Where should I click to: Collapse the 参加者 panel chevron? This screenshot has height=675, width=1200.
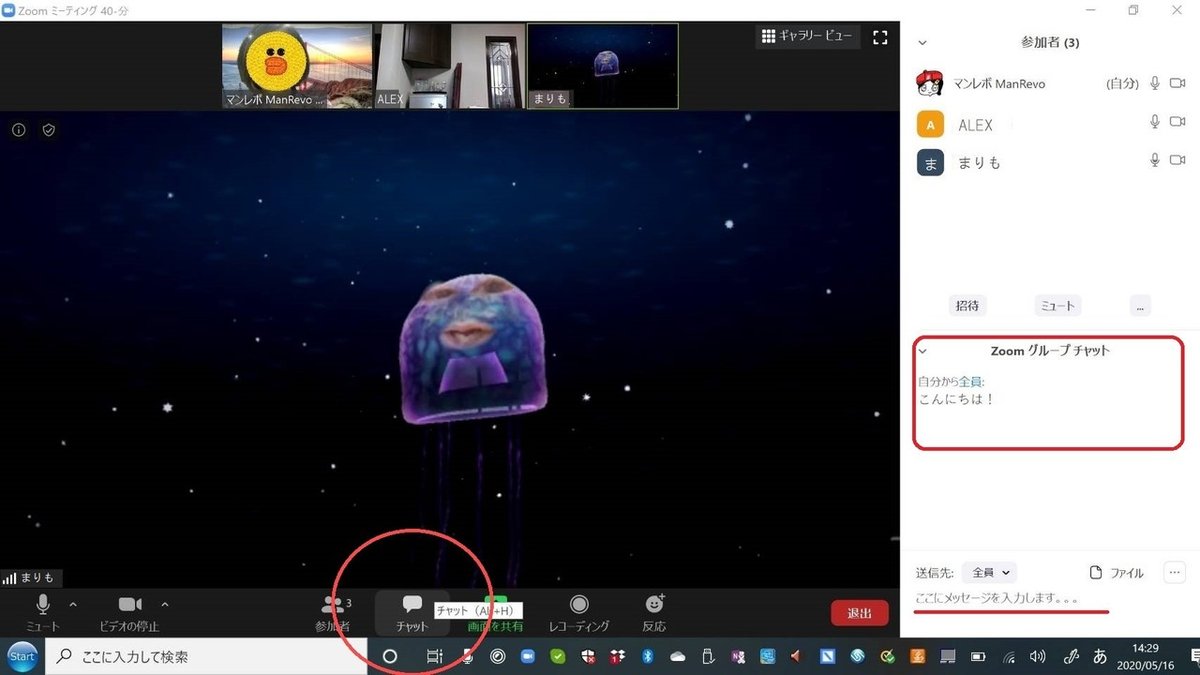pyautogui.click(x=922, y=43)
